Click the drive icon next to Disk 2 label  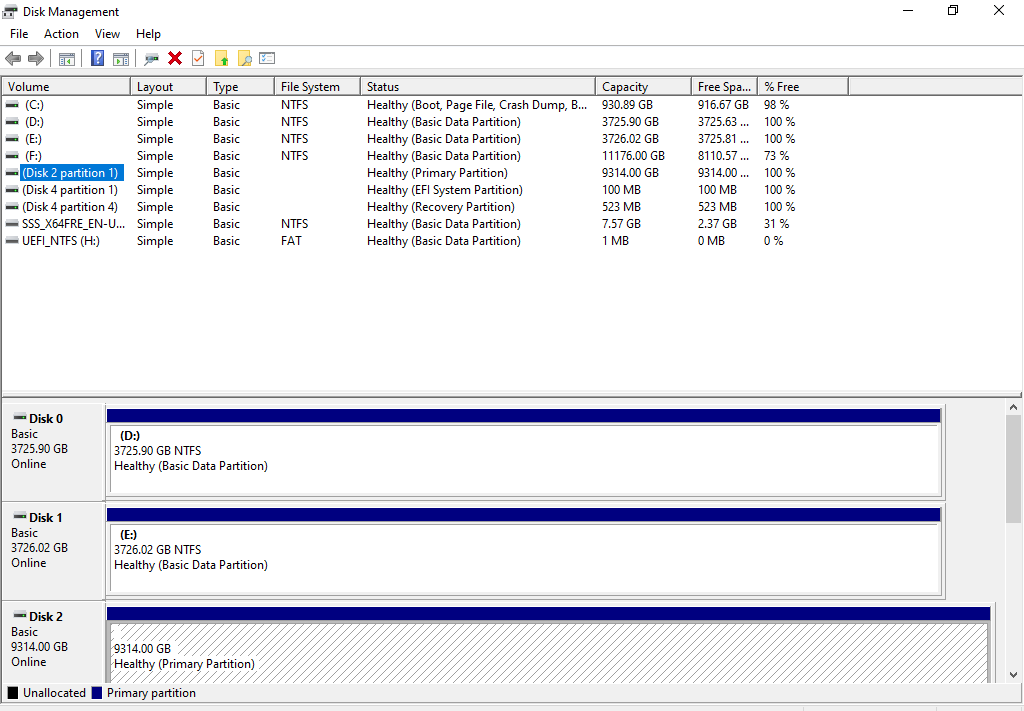click(20, 616)
